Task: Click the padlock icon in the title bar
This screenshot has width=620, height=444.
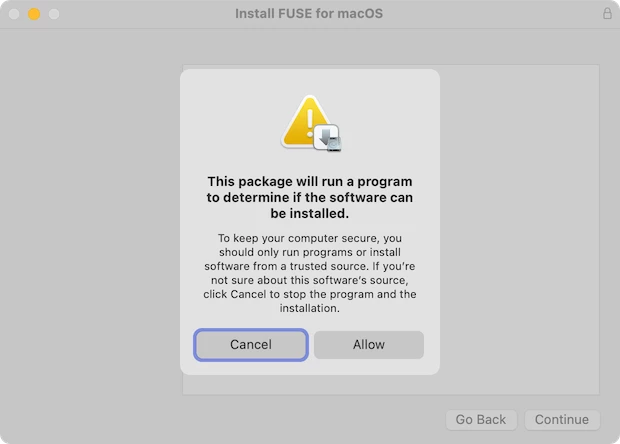Action: [607, 13]
